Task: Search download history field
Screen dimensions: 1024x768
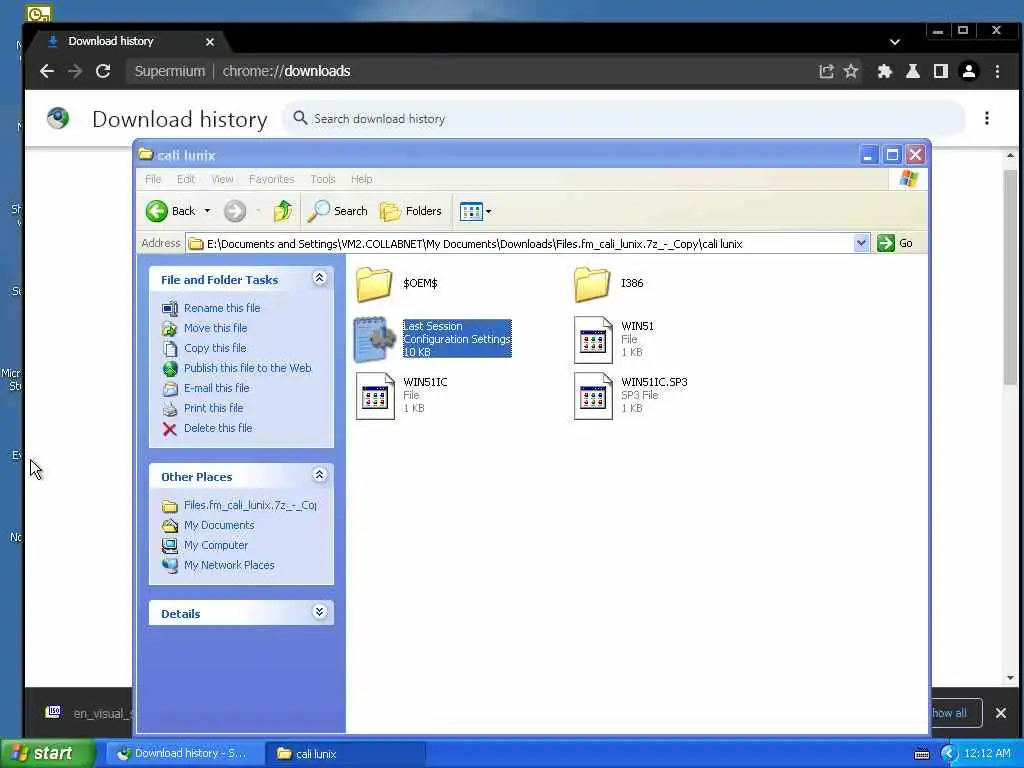Action: (624, 119)
